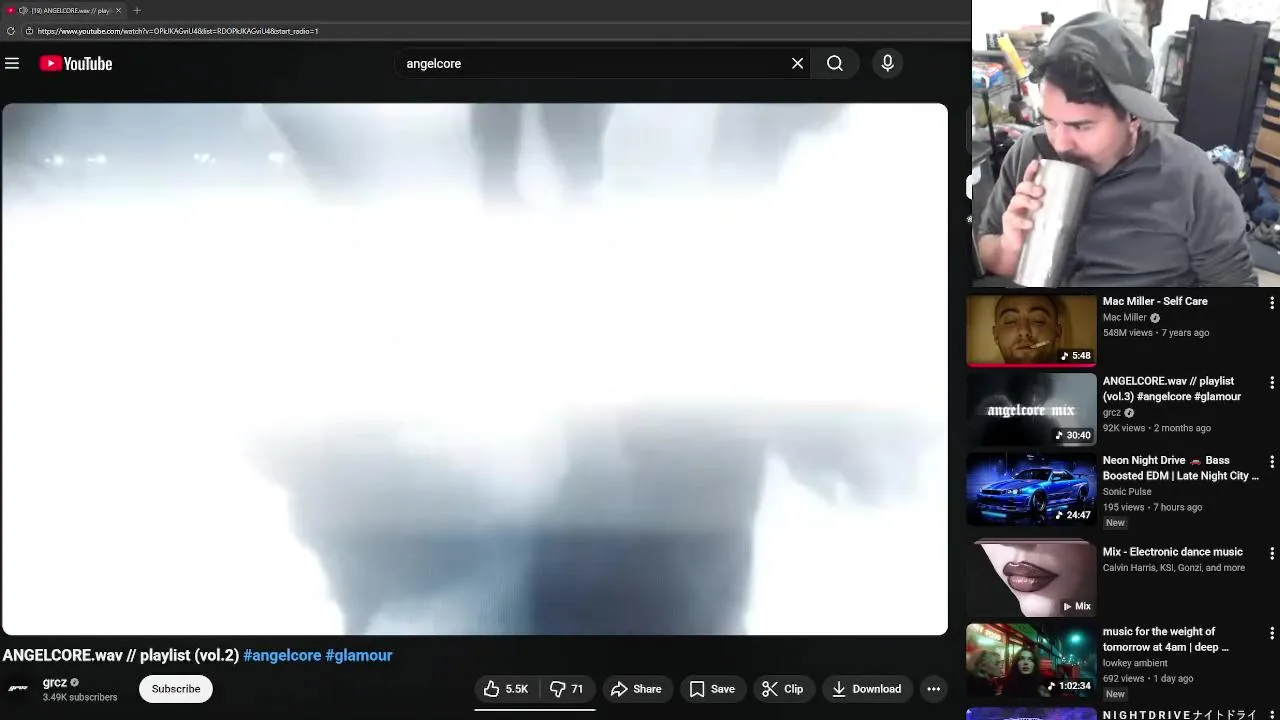1280x720 pixels.
Task: Open grcz channel avatar
Action: (x=18, y=688)
